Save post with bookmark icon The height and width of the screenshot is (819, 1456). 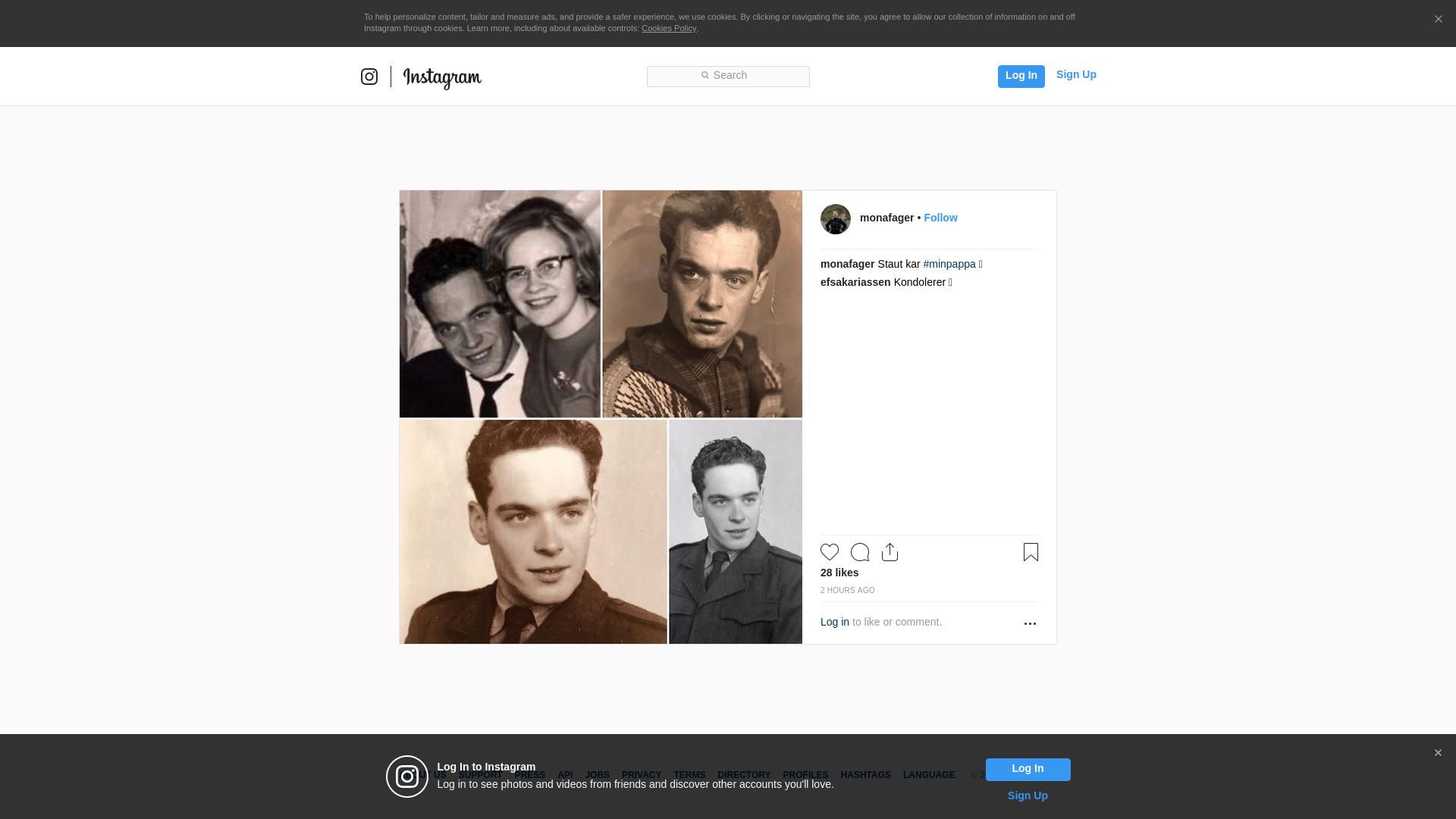1031,552
